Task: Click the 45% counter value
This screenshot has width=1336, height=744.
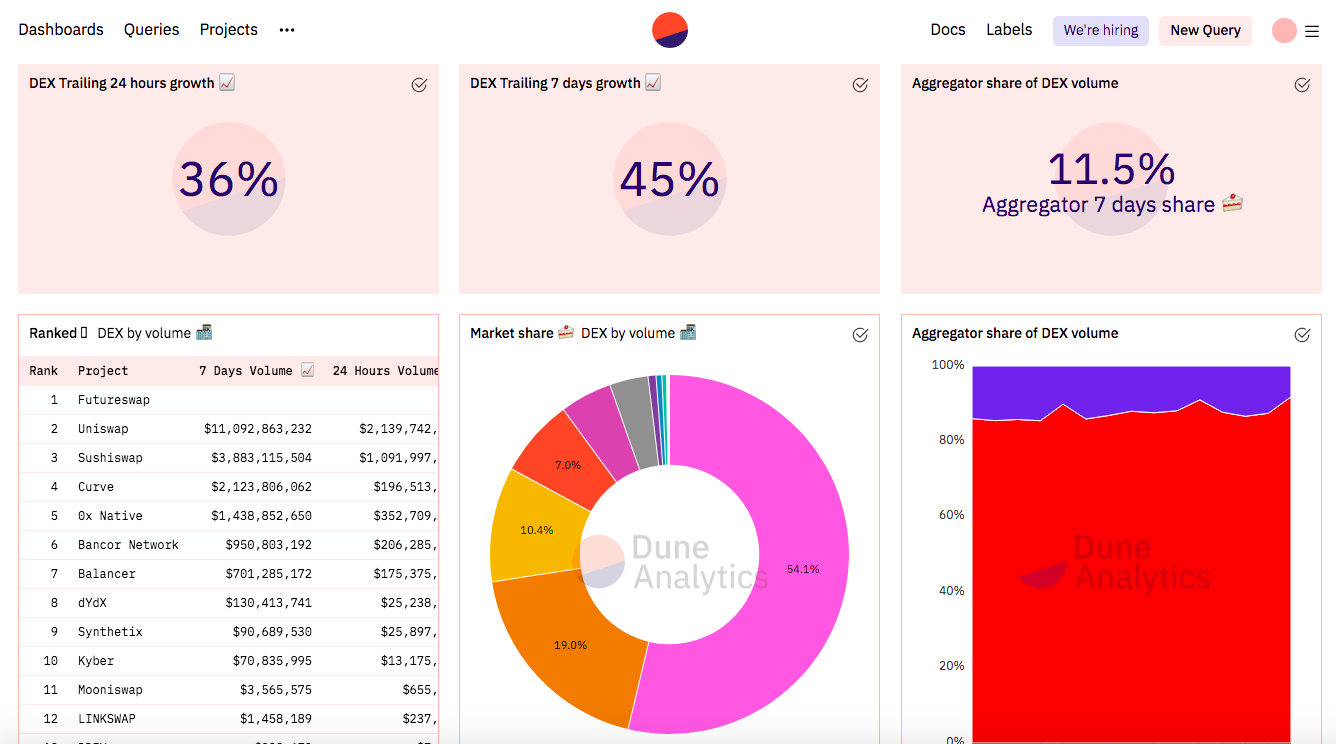Action: [x=670, y=180]
